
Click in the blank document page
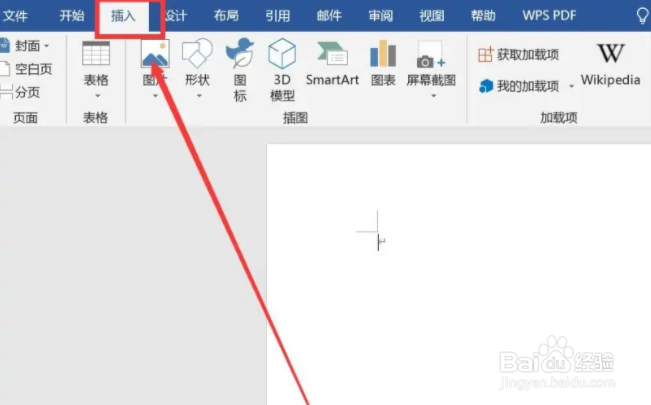[458, 274]
